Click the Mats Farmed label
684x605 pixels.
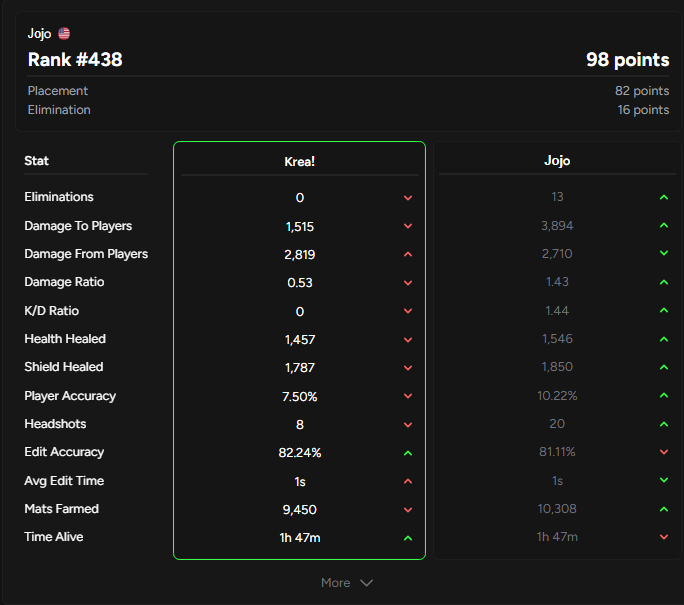[62, 509]
